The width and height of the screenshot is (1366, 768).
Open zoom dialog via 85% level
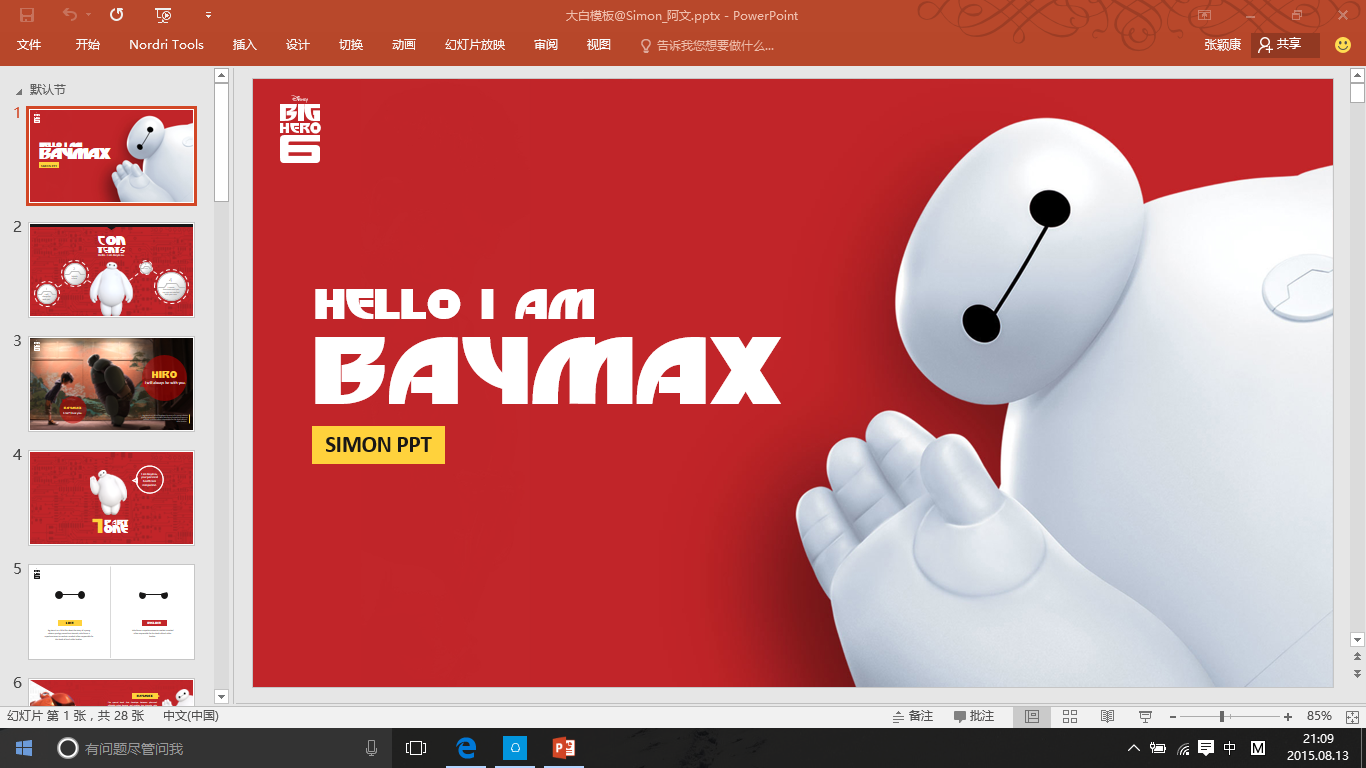[x=1319, y=716]
